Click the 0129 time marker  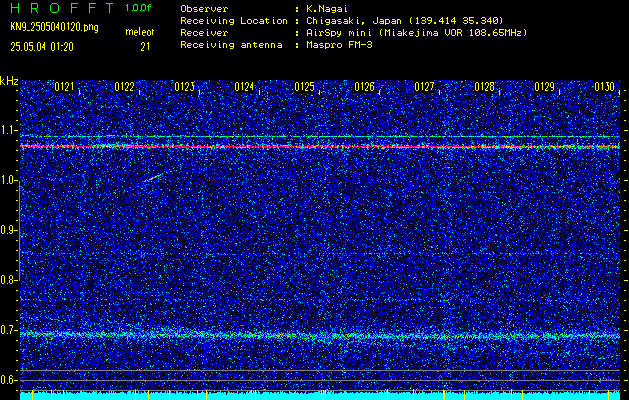pyautogui.click(x=544, y=87)
